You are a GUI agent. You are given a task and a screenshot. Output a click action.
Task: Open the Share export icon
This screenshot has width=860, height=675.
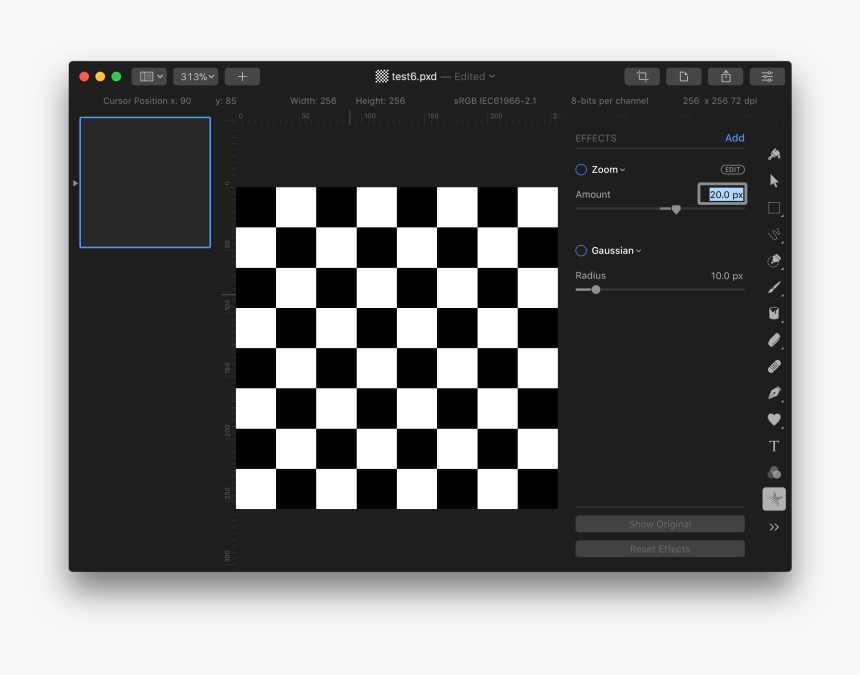coord(726,77)
